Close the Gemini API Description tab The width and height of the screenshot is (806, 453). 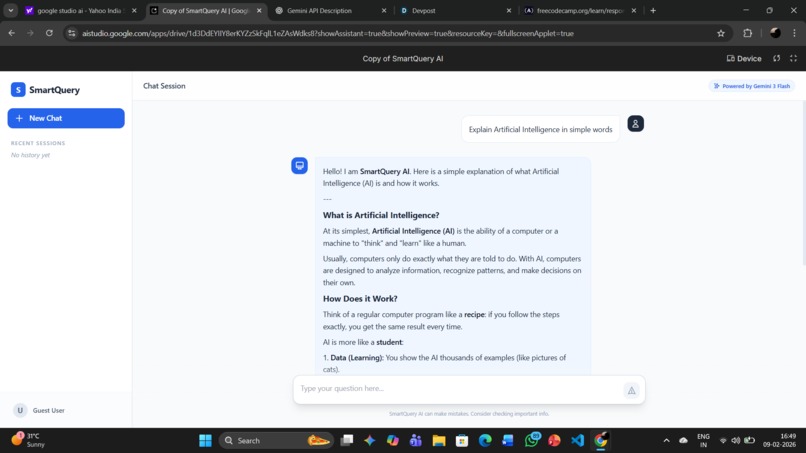pos(384,11)
